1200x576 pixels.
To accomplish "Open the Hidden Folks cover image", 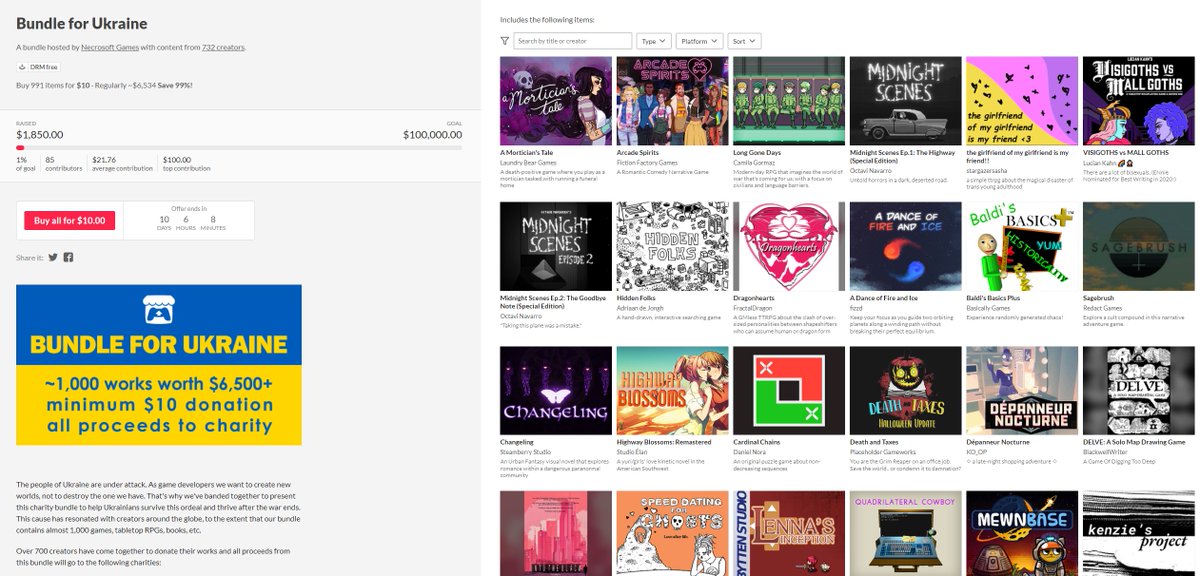I will tap(672, 246).
